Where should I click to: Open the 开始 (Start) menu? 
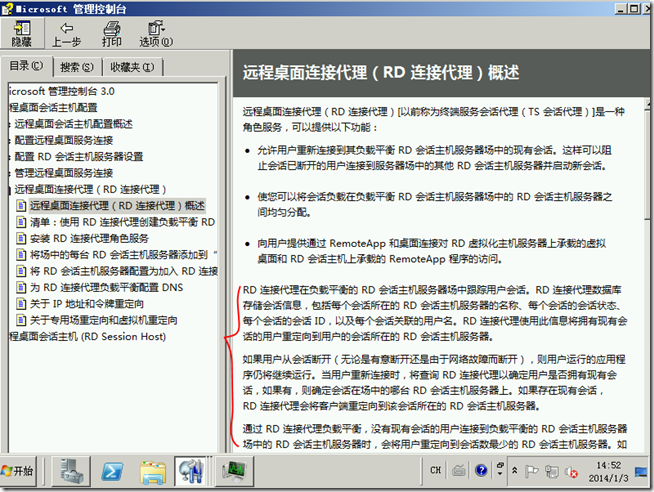tap(18, 471)
